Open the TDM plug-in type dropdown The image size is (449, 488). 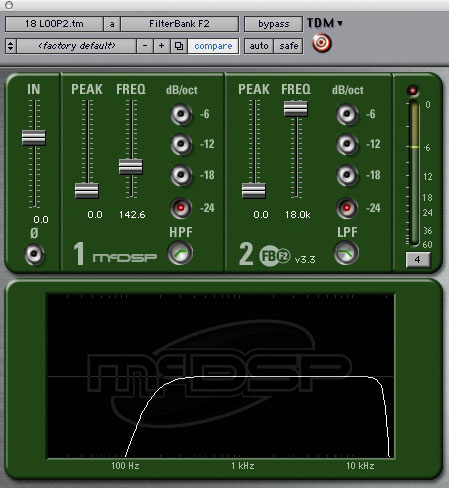pos(325,23)
